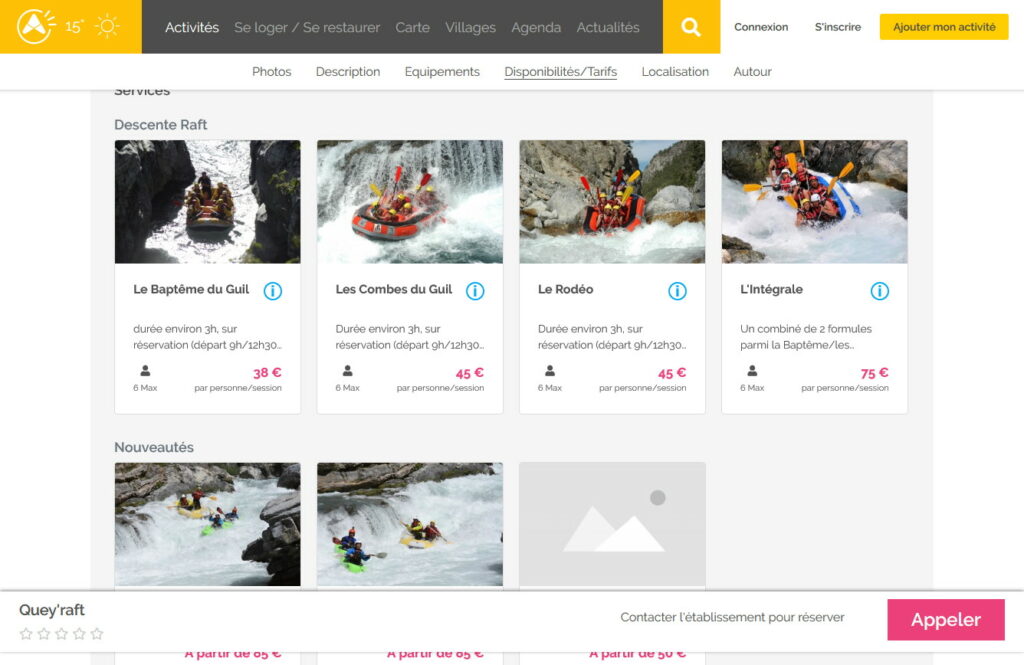Click the 38 € price
This screenshot has width=1024, height=665.
267,373
